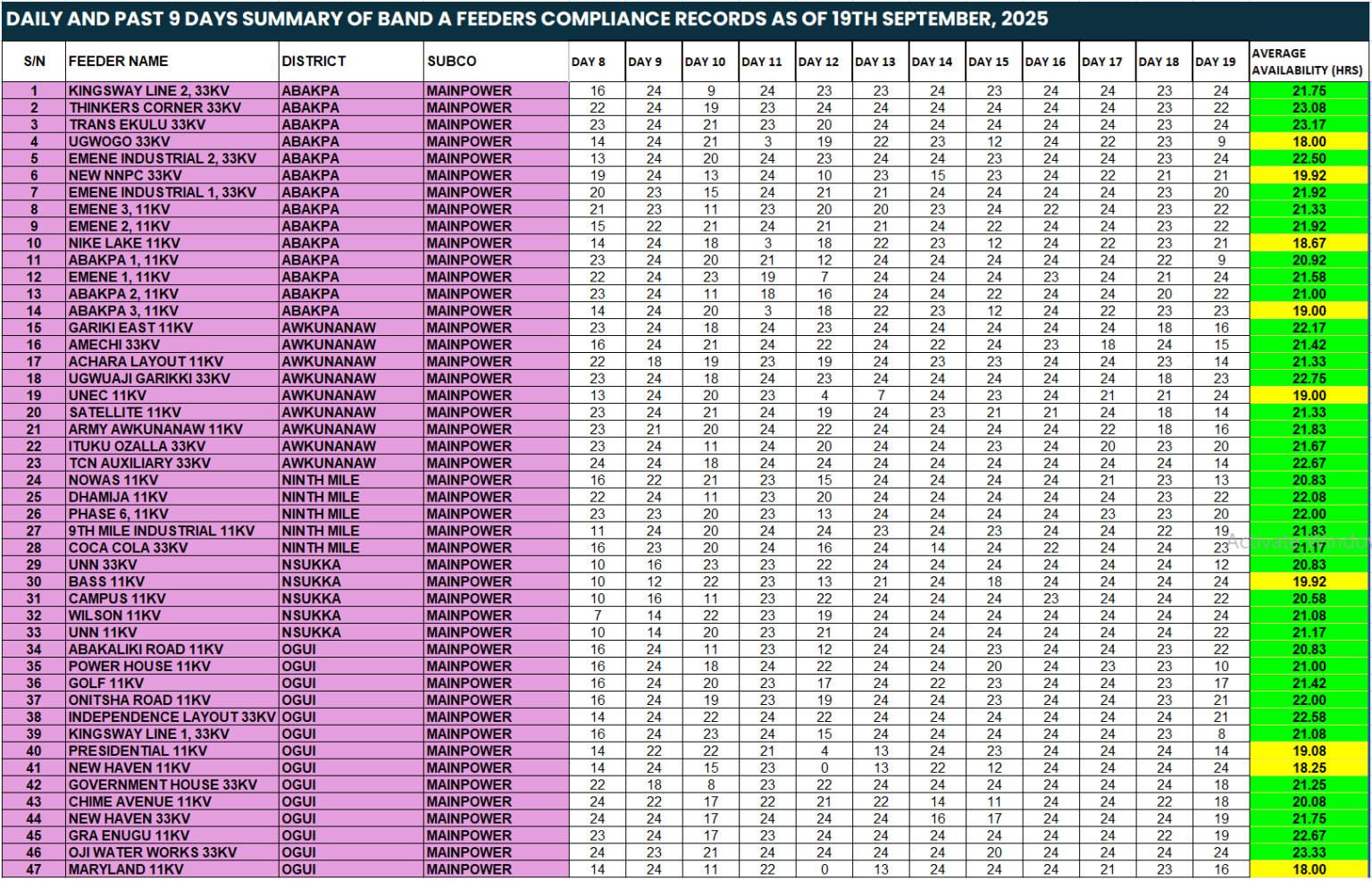Select the yellow 18.25 average cell
Image resolution: width=1372 pixels, height=881 pixels.
pos(1309,768)
